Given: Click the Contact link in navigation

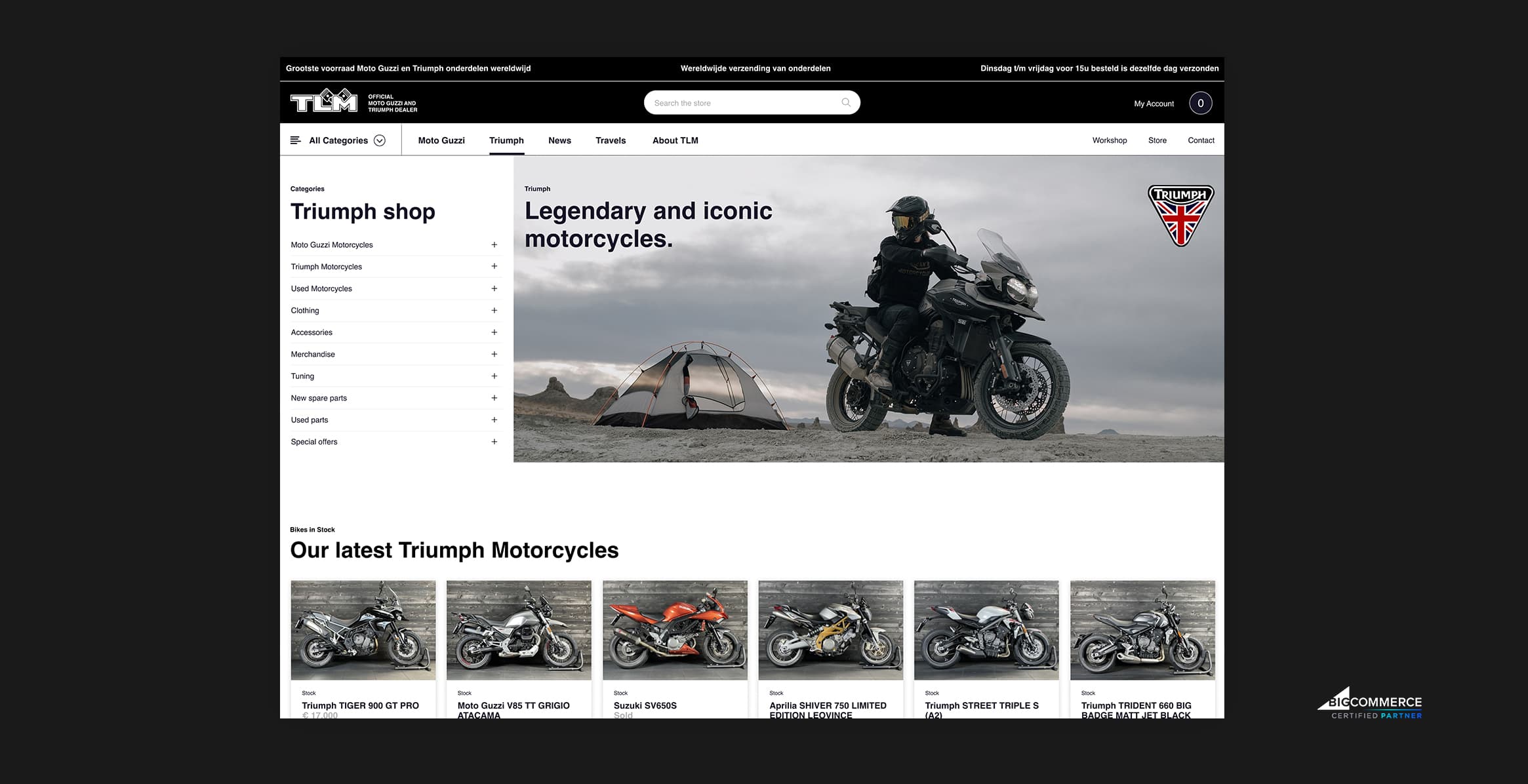Looking at the screenshot, I should coord(1201,140).
